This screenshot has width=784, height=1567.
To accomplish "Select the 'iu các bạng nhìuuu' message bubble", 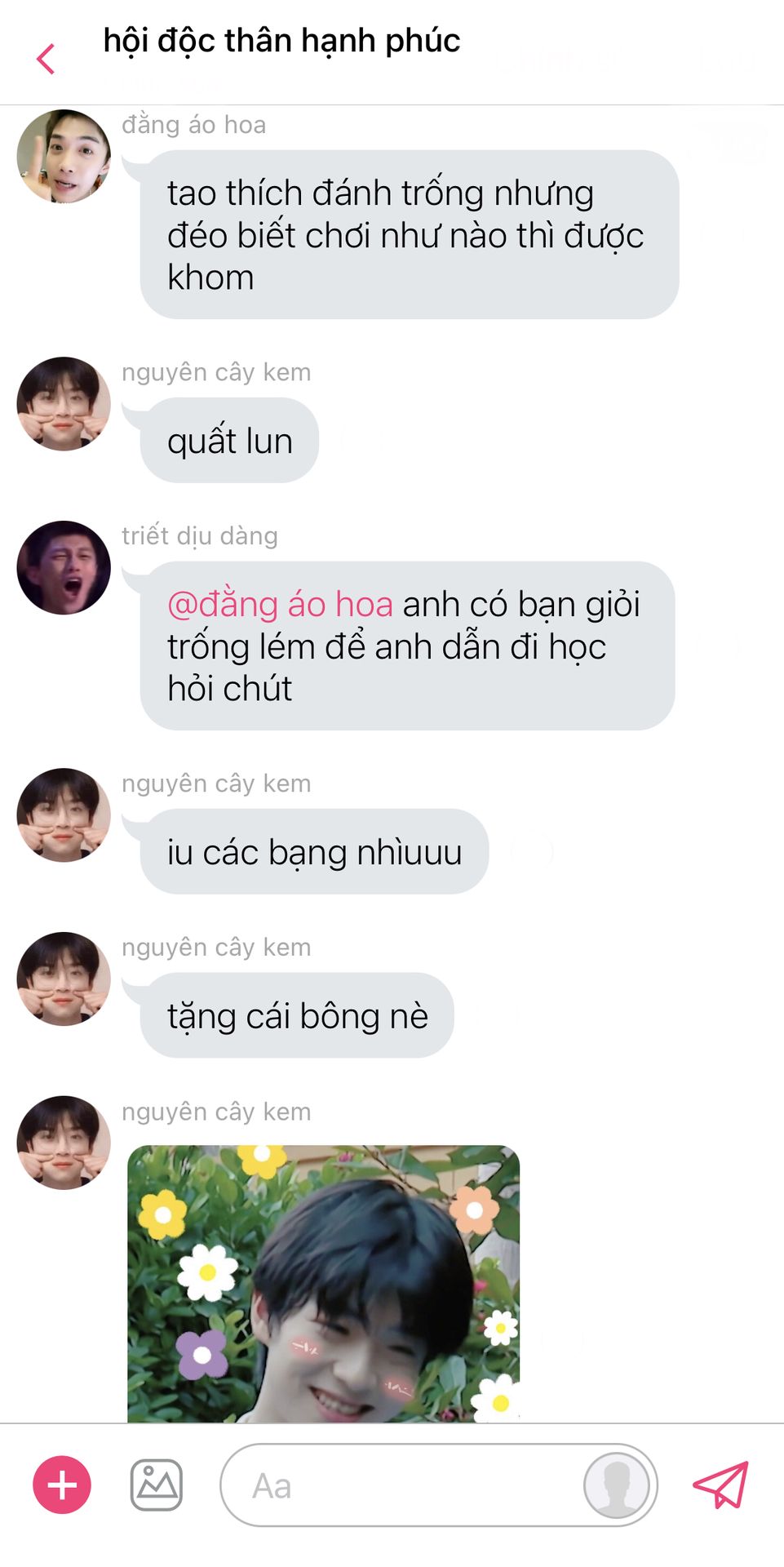I will click(x=314, y=851).
